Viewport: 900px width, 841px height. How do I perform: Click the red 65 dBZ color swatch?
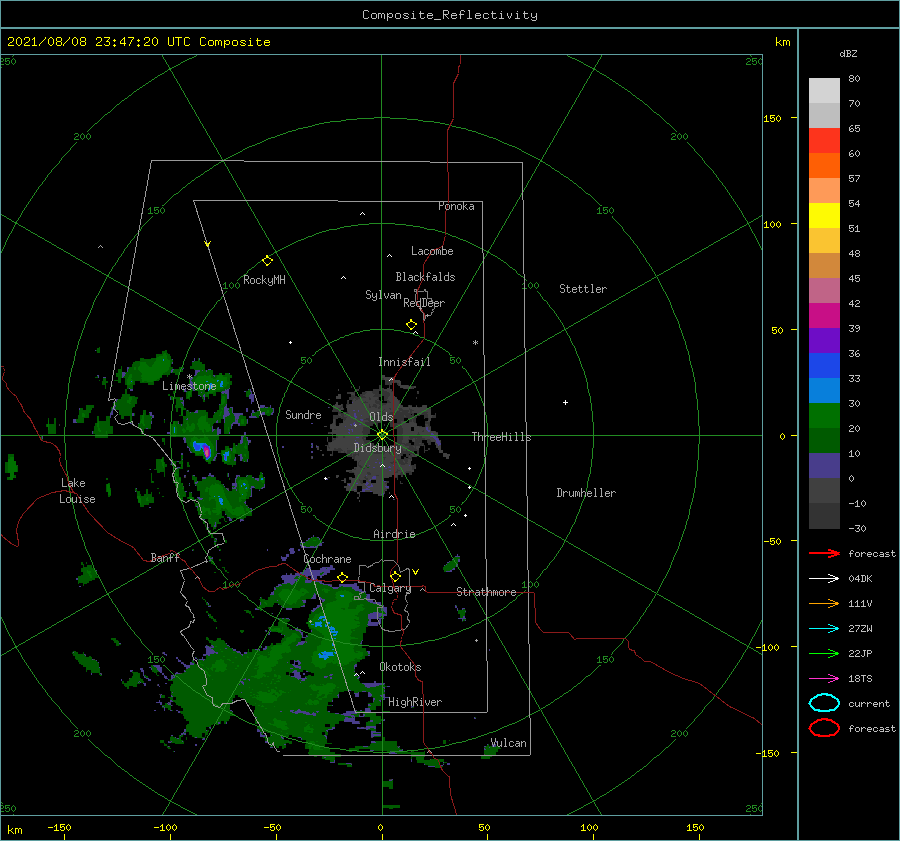pos(824,141)
